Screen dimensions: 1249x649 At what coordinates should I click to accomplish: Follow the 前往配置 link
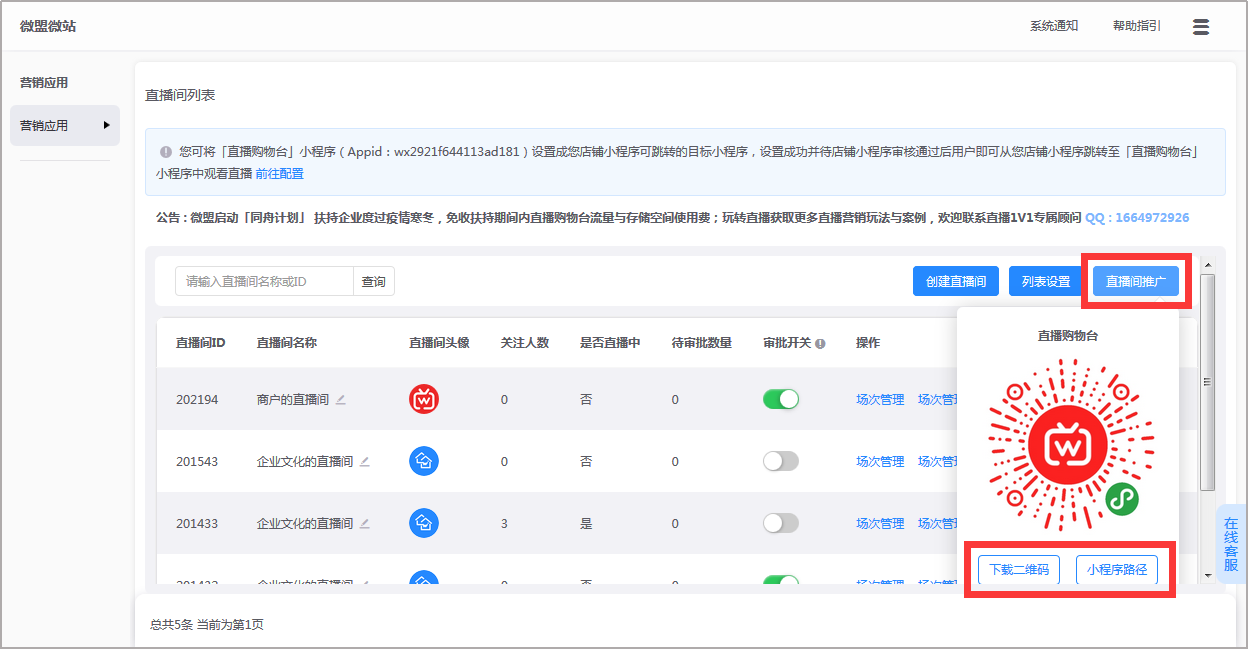click(280, 174)
